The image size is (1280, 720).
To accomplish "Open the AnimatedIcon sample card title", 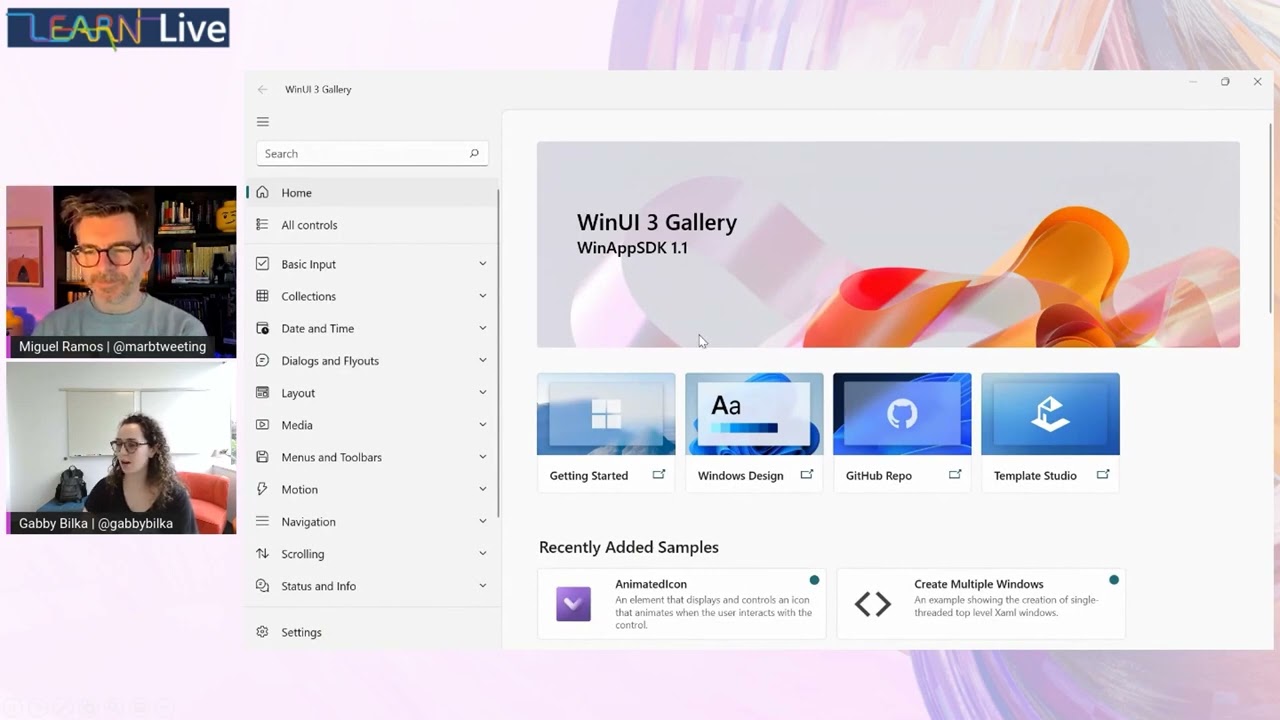I will click(651, 584).
